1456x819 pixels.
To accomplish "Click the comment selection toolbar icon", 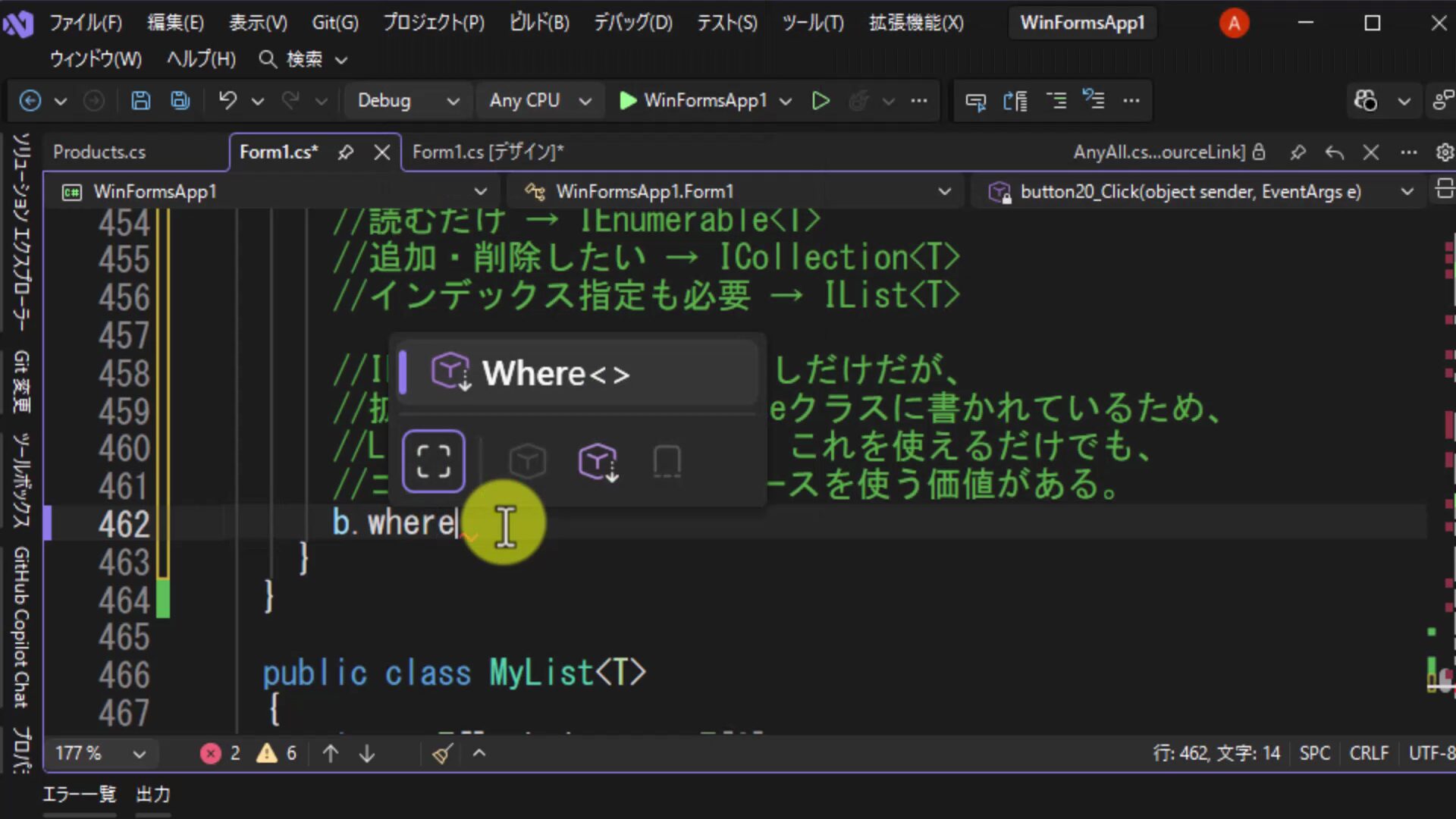I will point(976,101).
